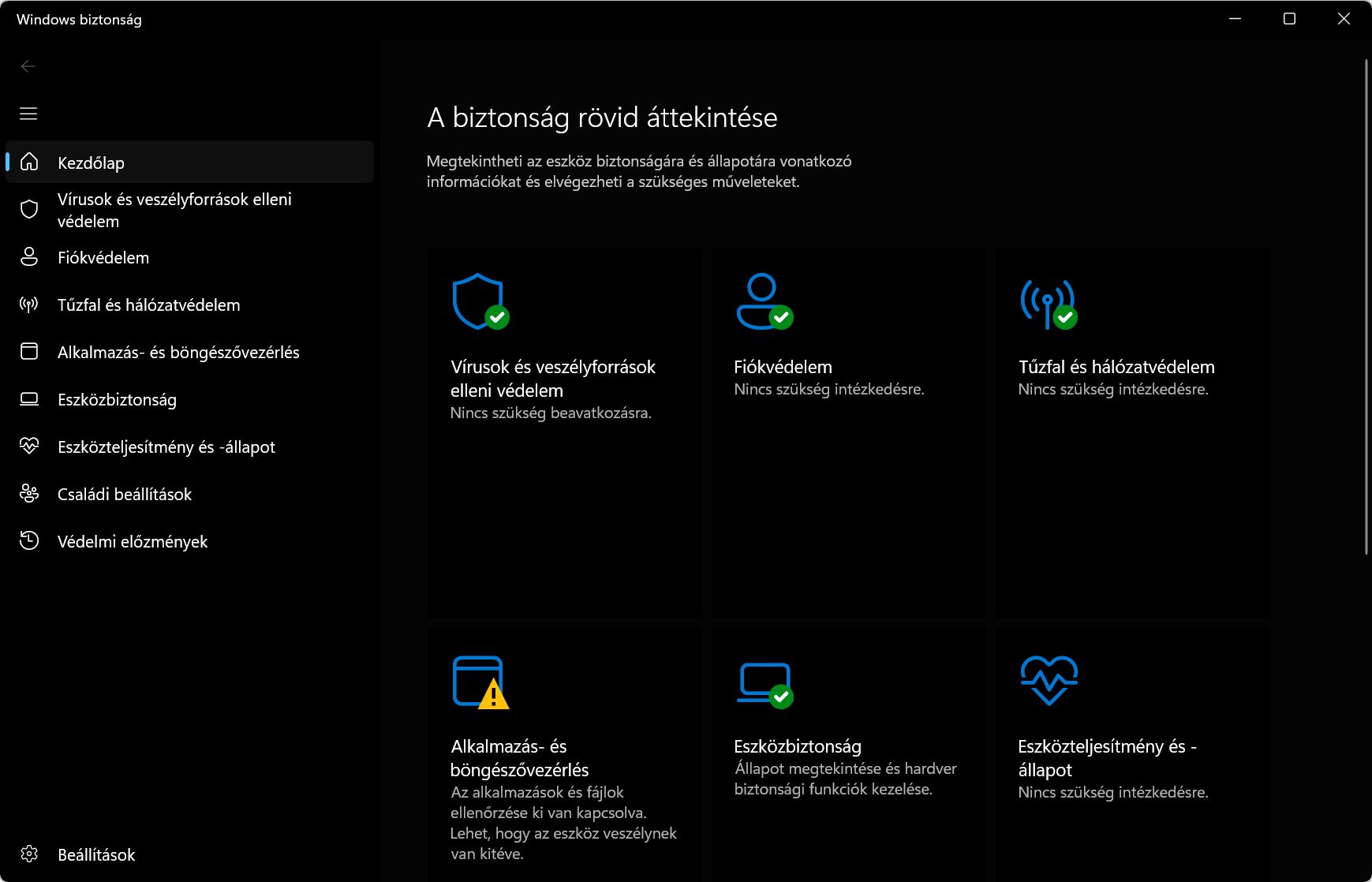1372x882 pixels.
Task: Click the Beállítások gear icon
Action: coord(29,854)
